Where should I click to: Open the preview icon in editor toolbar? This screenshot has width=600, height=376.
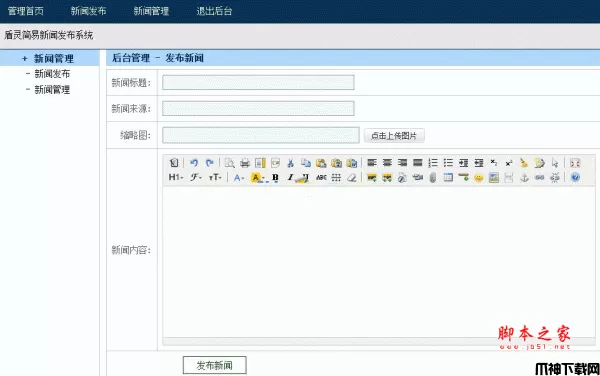230,163
